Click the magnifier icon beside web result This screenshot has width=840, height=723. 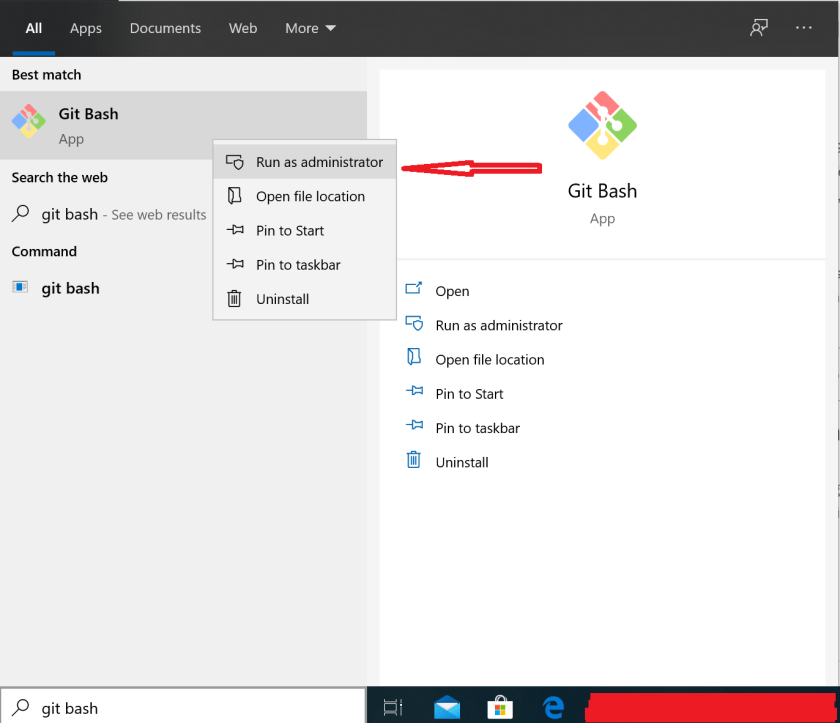point(20,213)
